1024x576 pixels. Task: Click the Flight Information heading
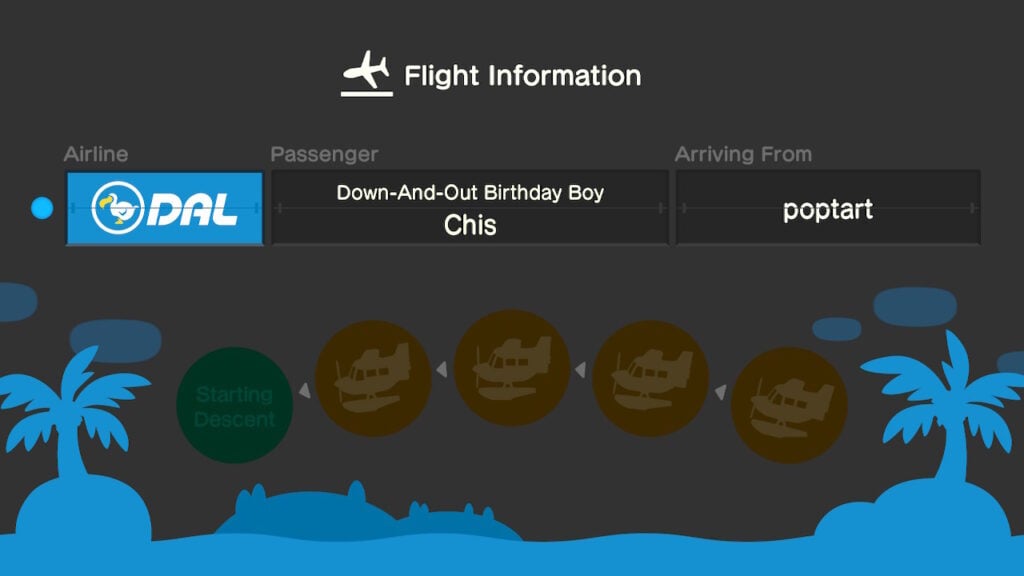[522, 76]
